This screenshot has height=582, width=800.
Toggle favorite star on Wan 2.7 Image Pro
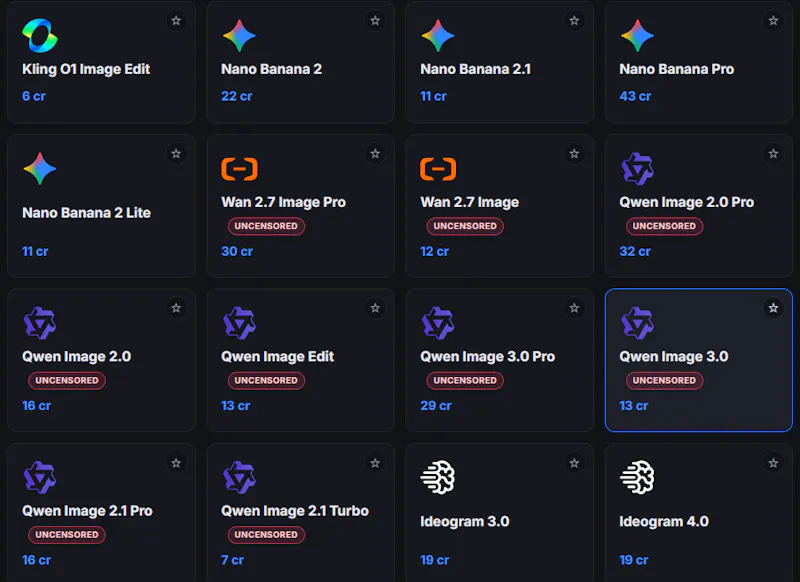[375, 154]
